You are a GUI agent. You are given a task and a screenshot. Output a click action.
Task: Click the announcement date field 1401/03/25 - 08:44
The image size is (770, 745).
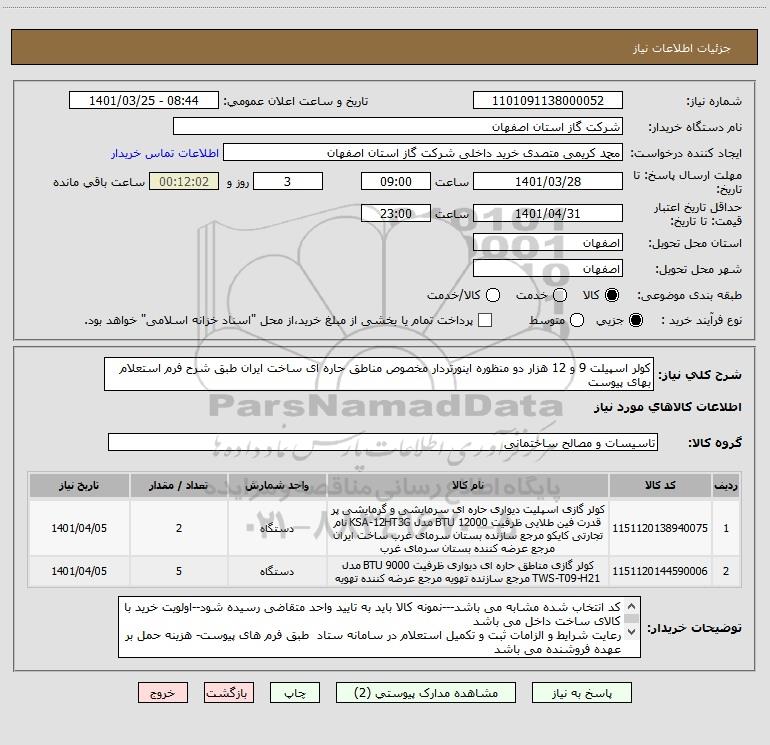tap(144, 100)
